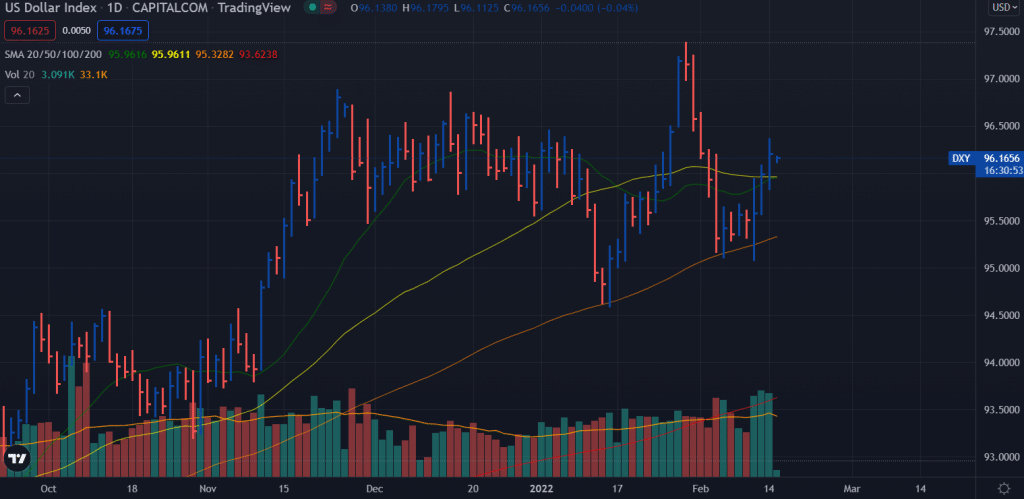The width and height of the screenshot is (1024, 499).
Task: Click green SMA value 95.9616
Action: 128,54
